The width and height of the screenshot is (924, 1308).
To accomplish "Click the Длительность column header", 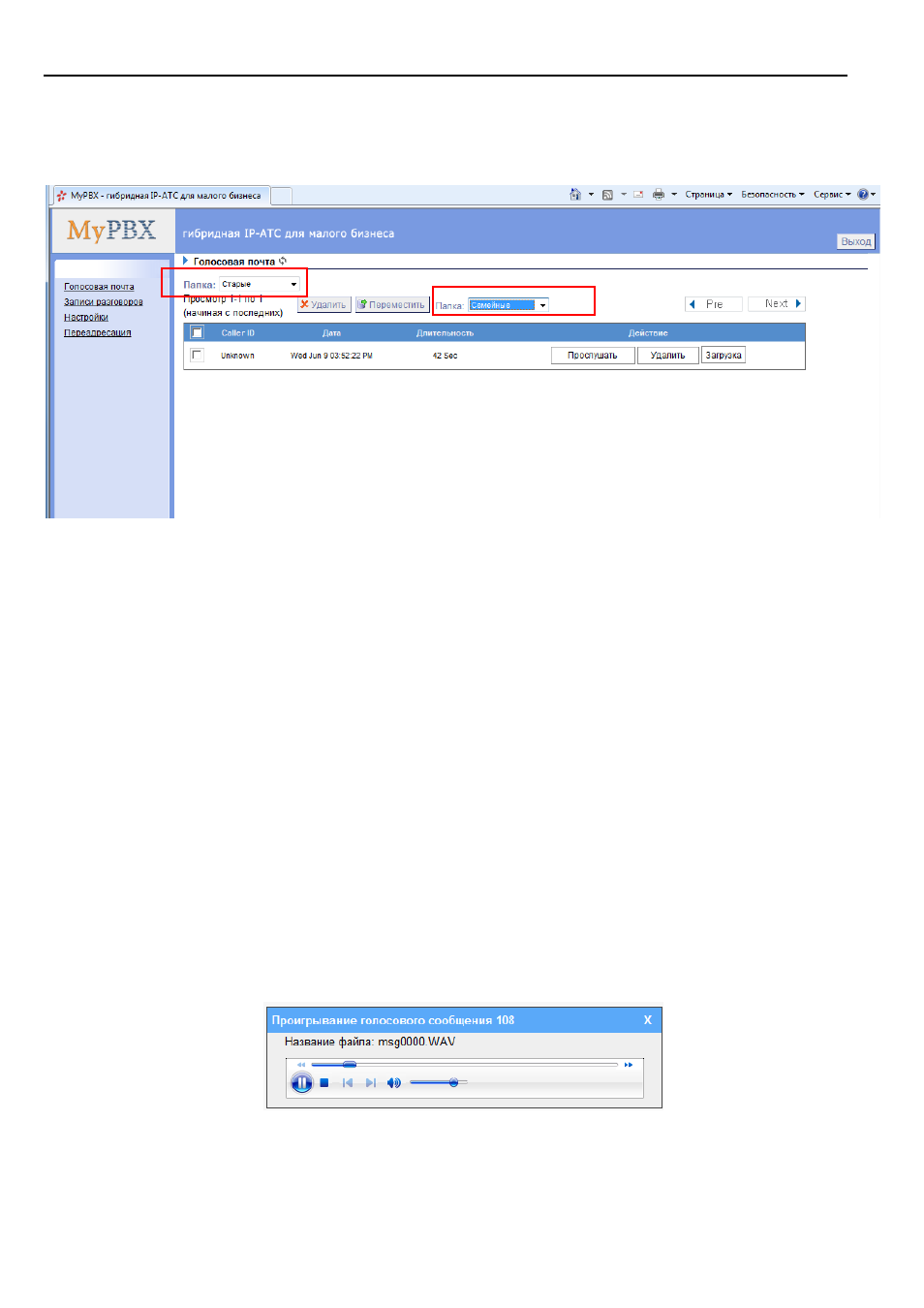I will click(445, 333).
